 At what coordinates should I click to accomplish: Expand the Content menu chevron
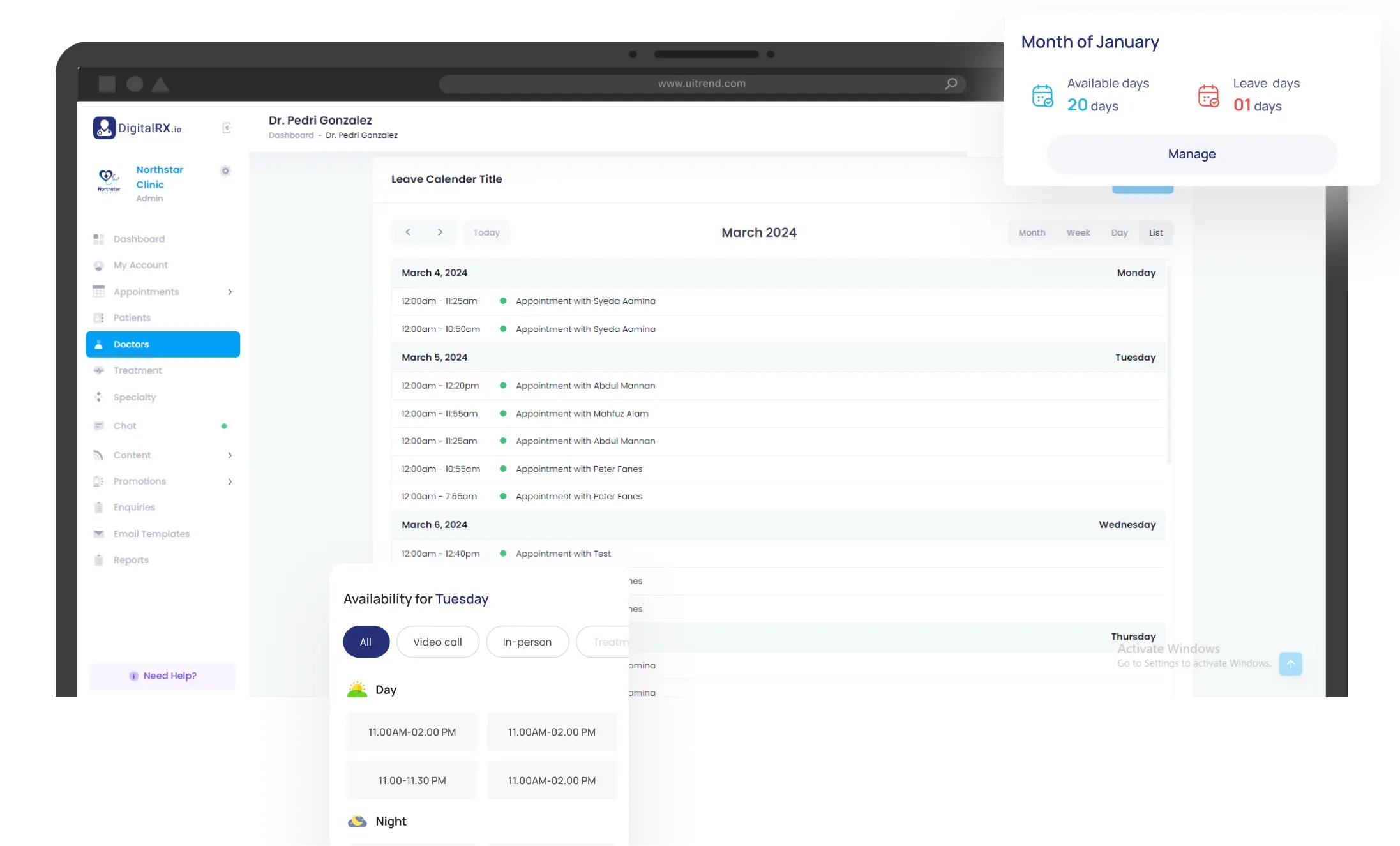click(x=230, y=455)
